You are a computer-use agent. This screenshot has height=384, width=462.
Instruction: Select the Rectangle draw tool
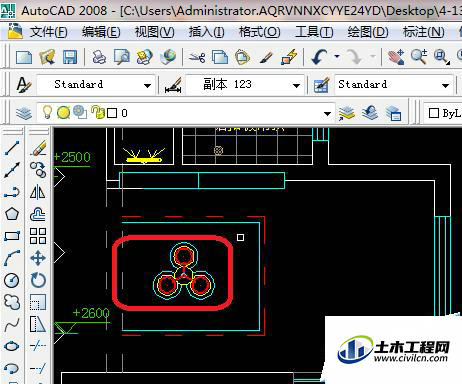pos(12,236)
